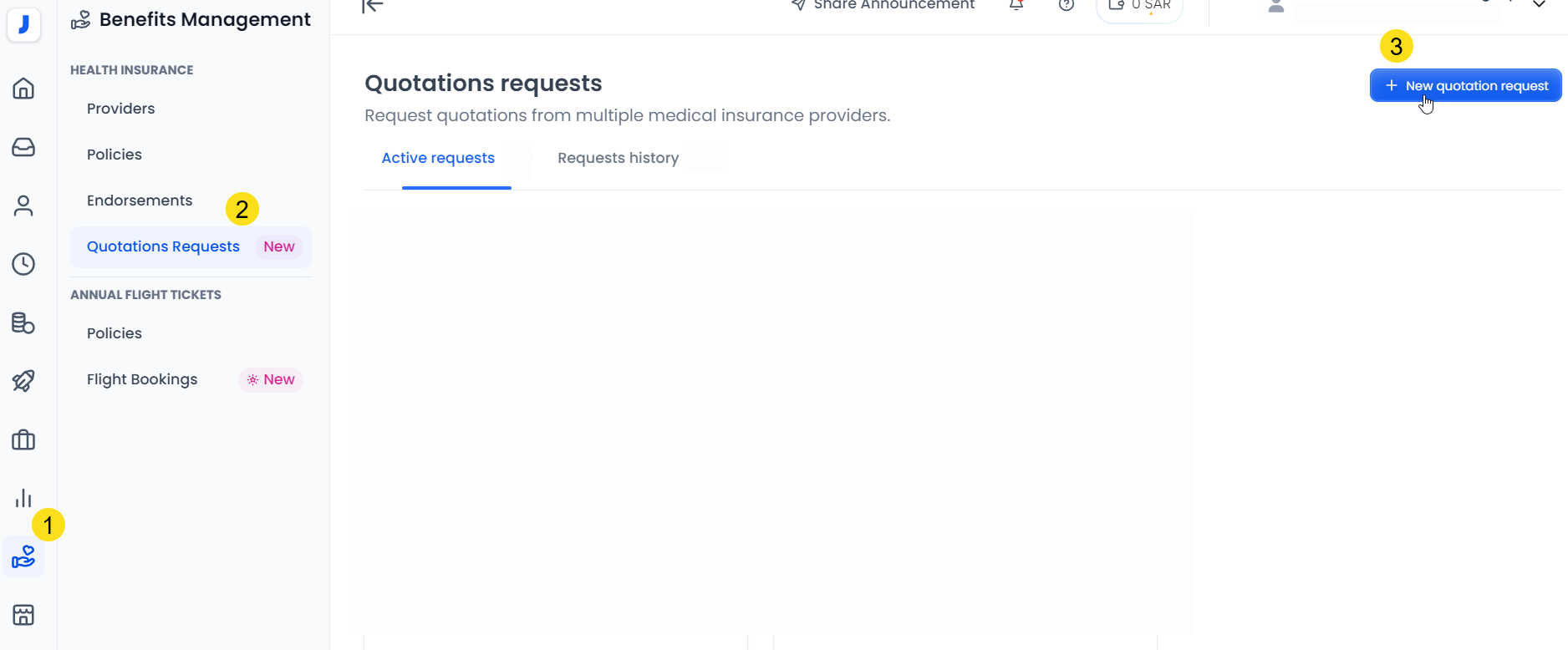The width and height of the screenshot is (1568, 650).
Task: Go to Endorsements menu item
Action: (140, 201)
